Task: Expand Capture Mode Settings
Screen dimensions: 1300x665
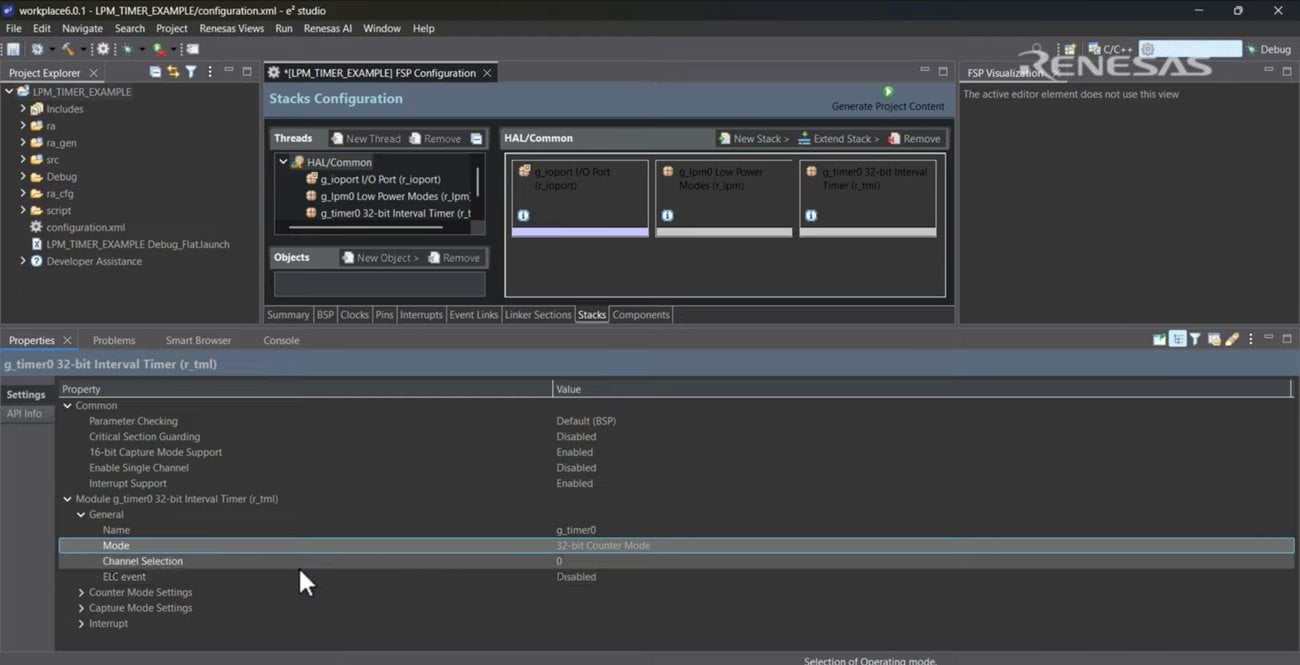Action: 81,608
